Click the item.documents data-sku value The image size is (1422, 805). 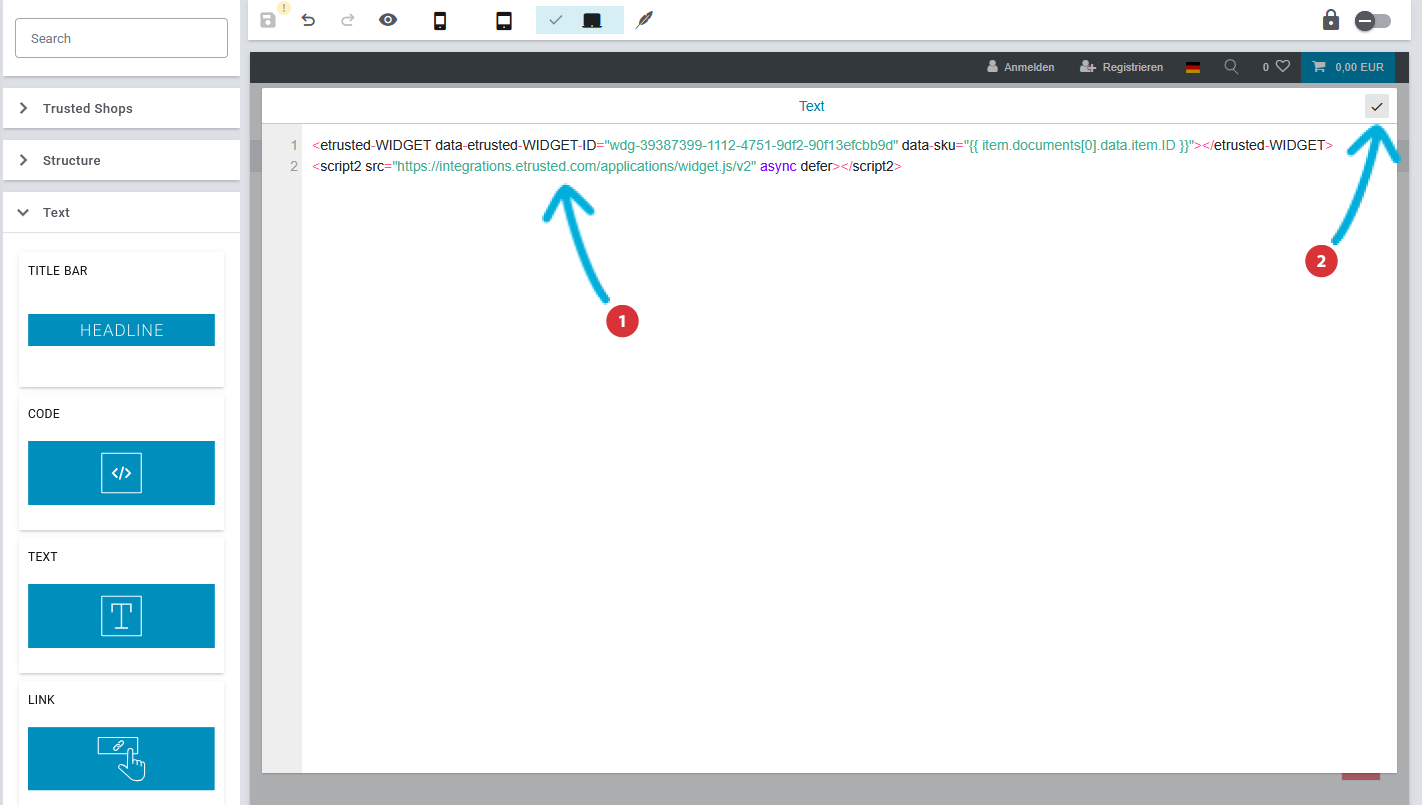[x=1080, y=145]
